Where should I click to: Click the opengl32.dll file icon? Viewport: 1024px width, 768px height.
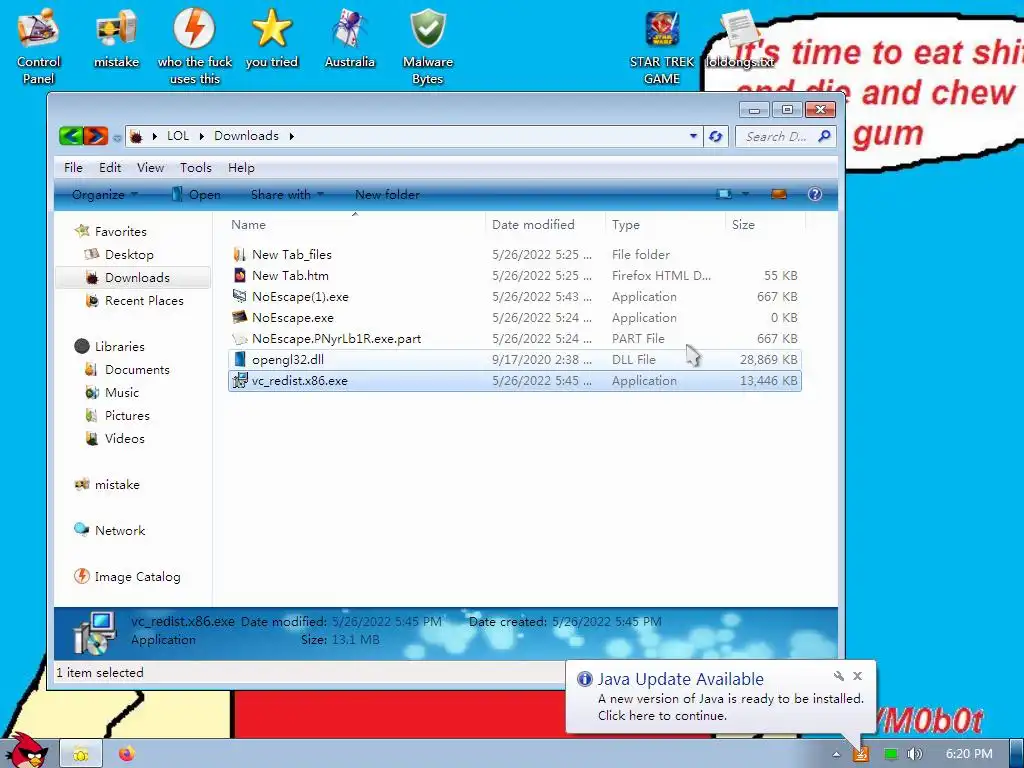point(240,359)
